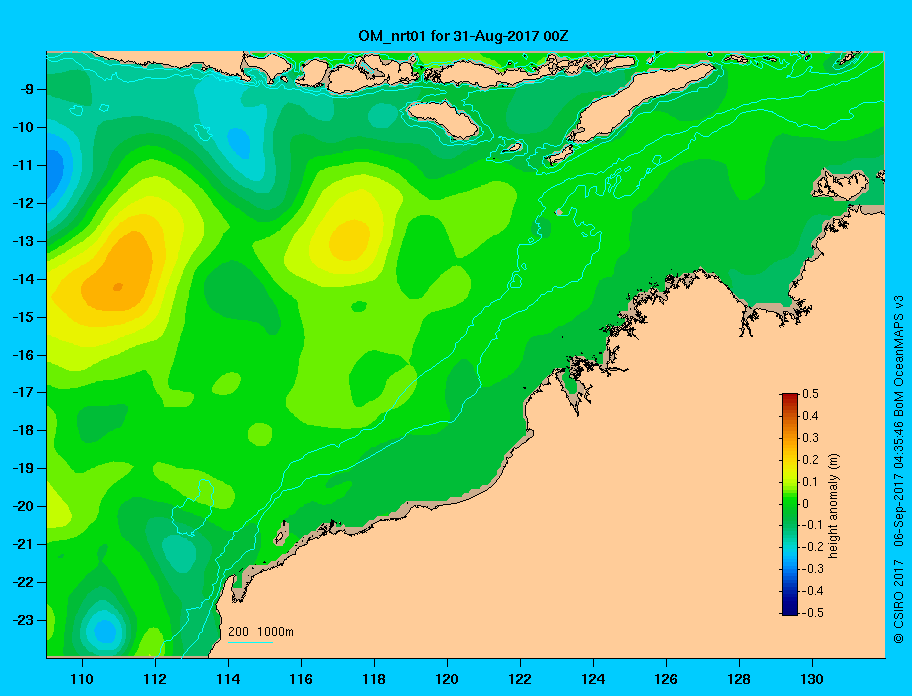
Task: Pick longitude axis label "128"
Action: (x=739, y=679)
